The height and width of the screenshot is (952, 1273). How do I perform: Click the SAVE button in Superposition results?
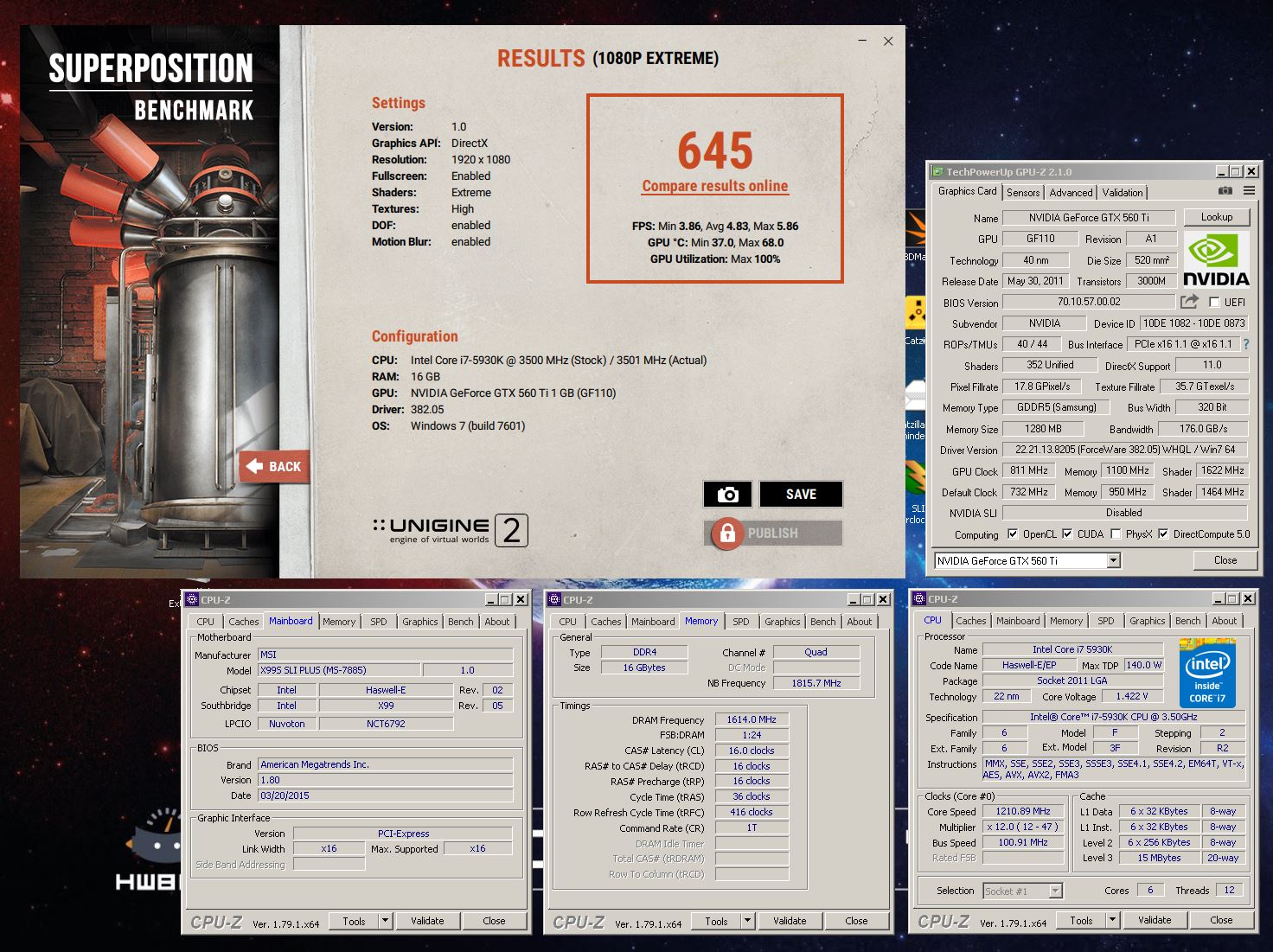click(801, 494)
